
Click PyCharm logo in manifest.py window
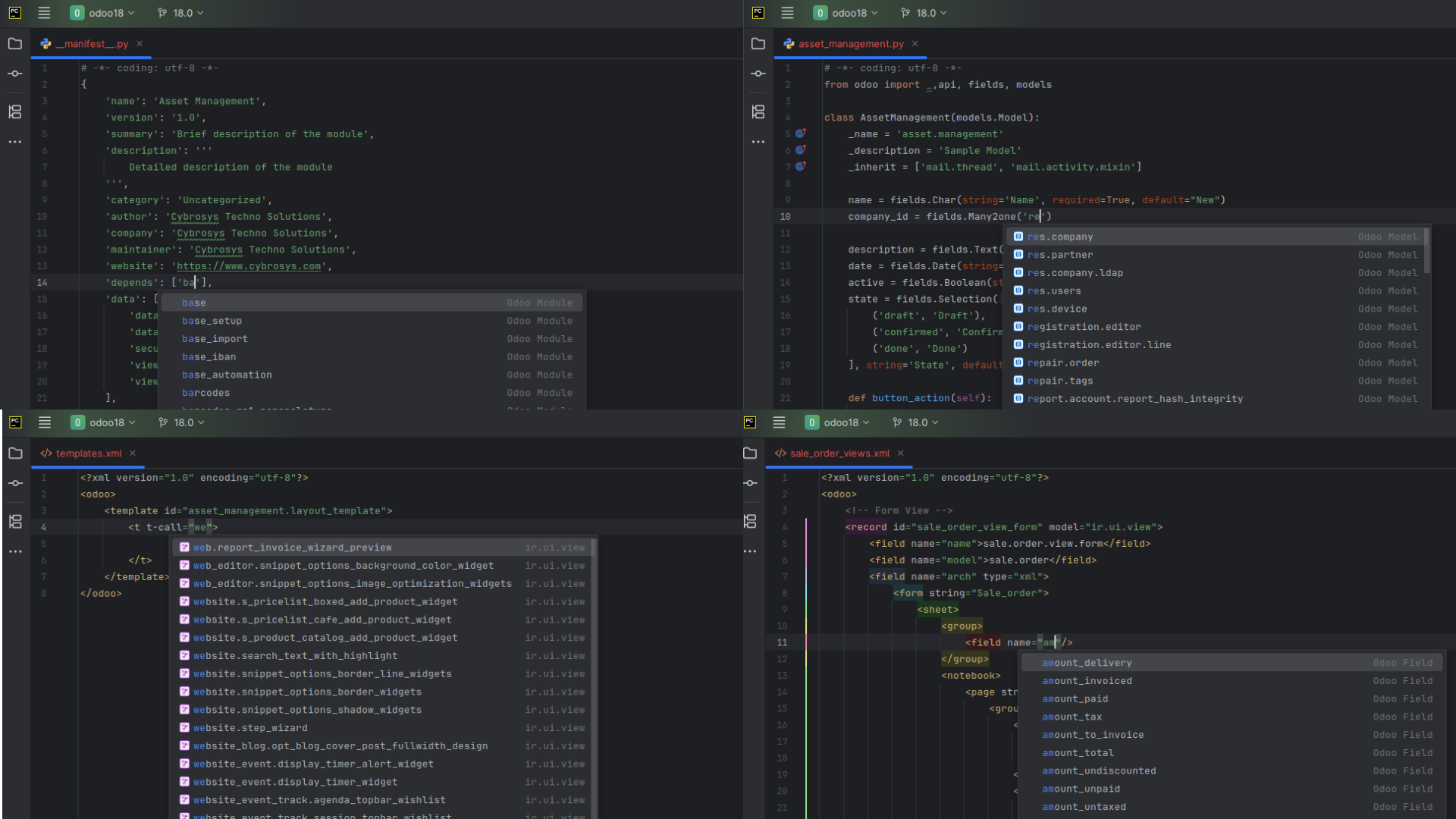[14, 13]
